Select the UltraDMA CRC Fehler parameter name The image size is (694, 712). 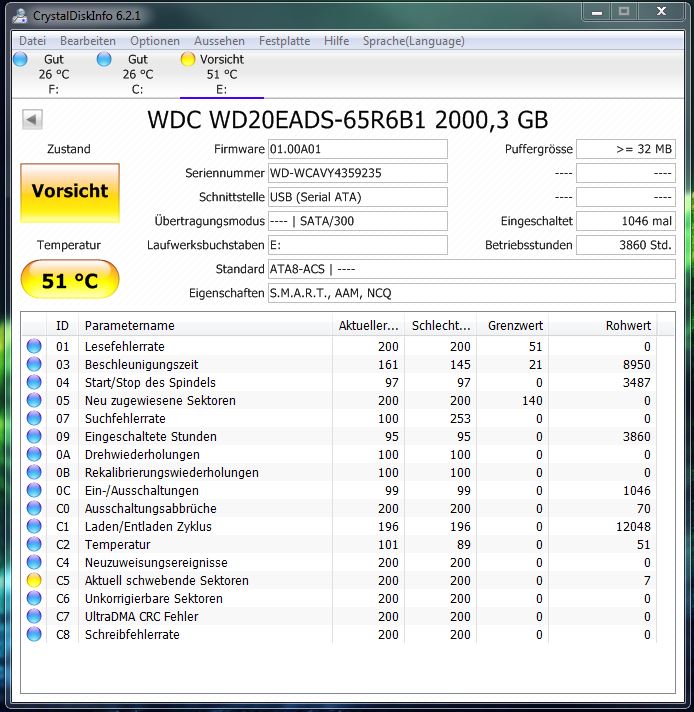pos(141,617)
